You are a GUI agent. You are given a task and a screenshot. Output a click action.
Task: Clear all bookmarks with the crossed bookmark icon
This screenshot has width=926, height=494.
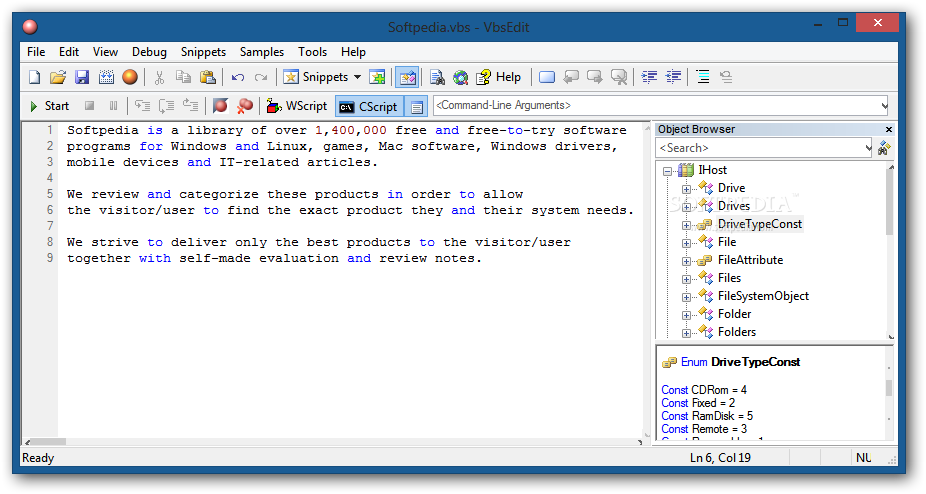coord(619,77)
